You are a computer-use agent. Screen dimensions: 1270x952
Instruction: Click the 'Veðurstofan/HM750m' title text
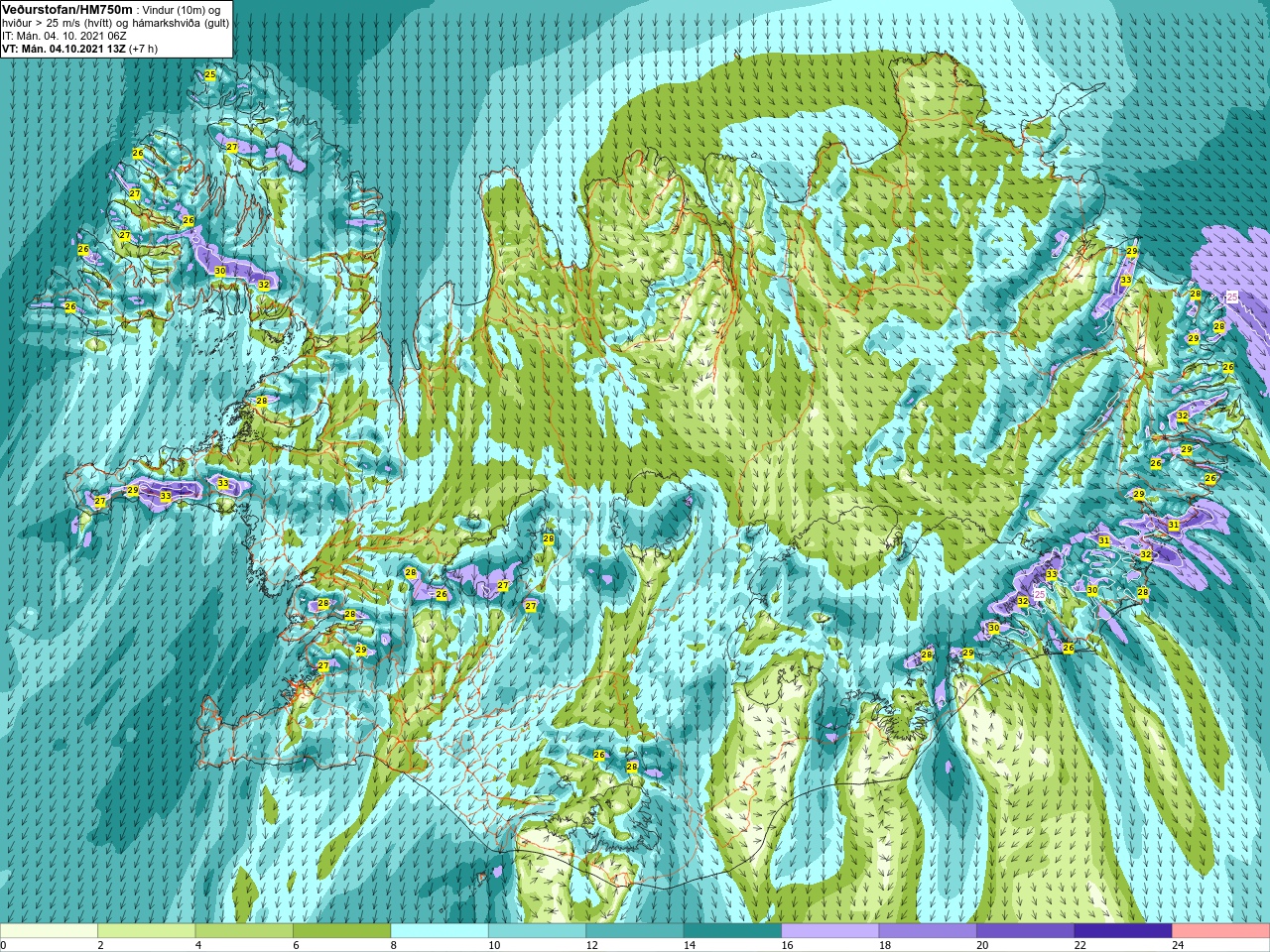(65, 9)
